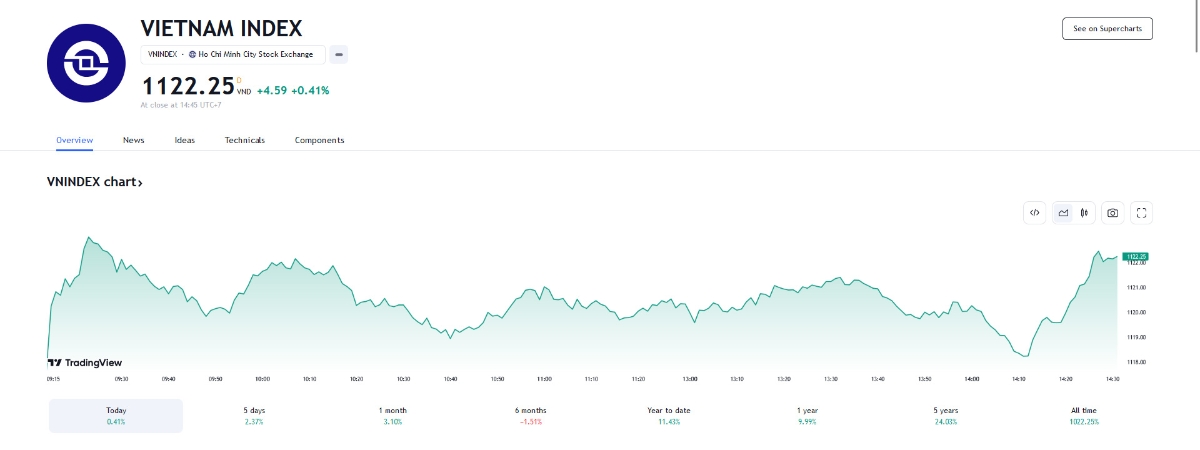Switch chart to candlestick style
Viewport: 1200px width, 450px height.
[1084, 212]
